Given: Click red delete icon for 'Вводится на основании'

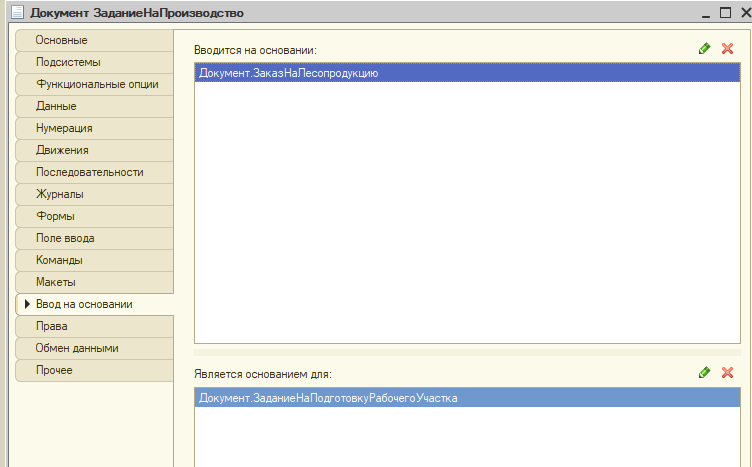Looking at the screenshot, I should 727,48.
